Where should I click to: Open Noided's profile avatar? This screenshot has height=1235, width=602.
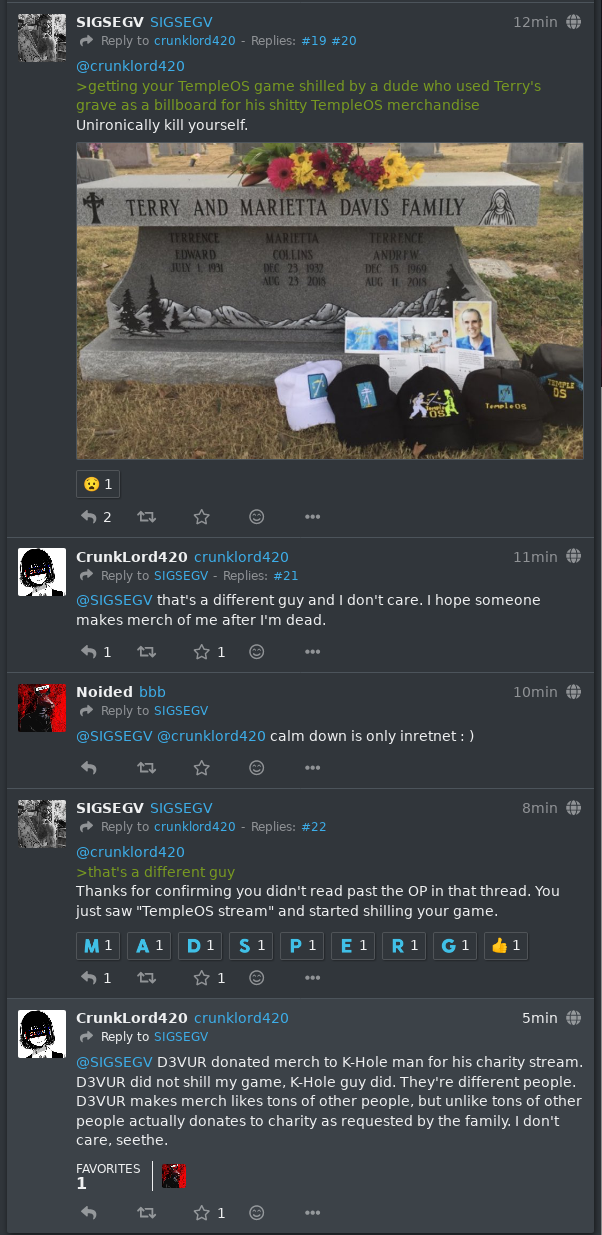42,708
